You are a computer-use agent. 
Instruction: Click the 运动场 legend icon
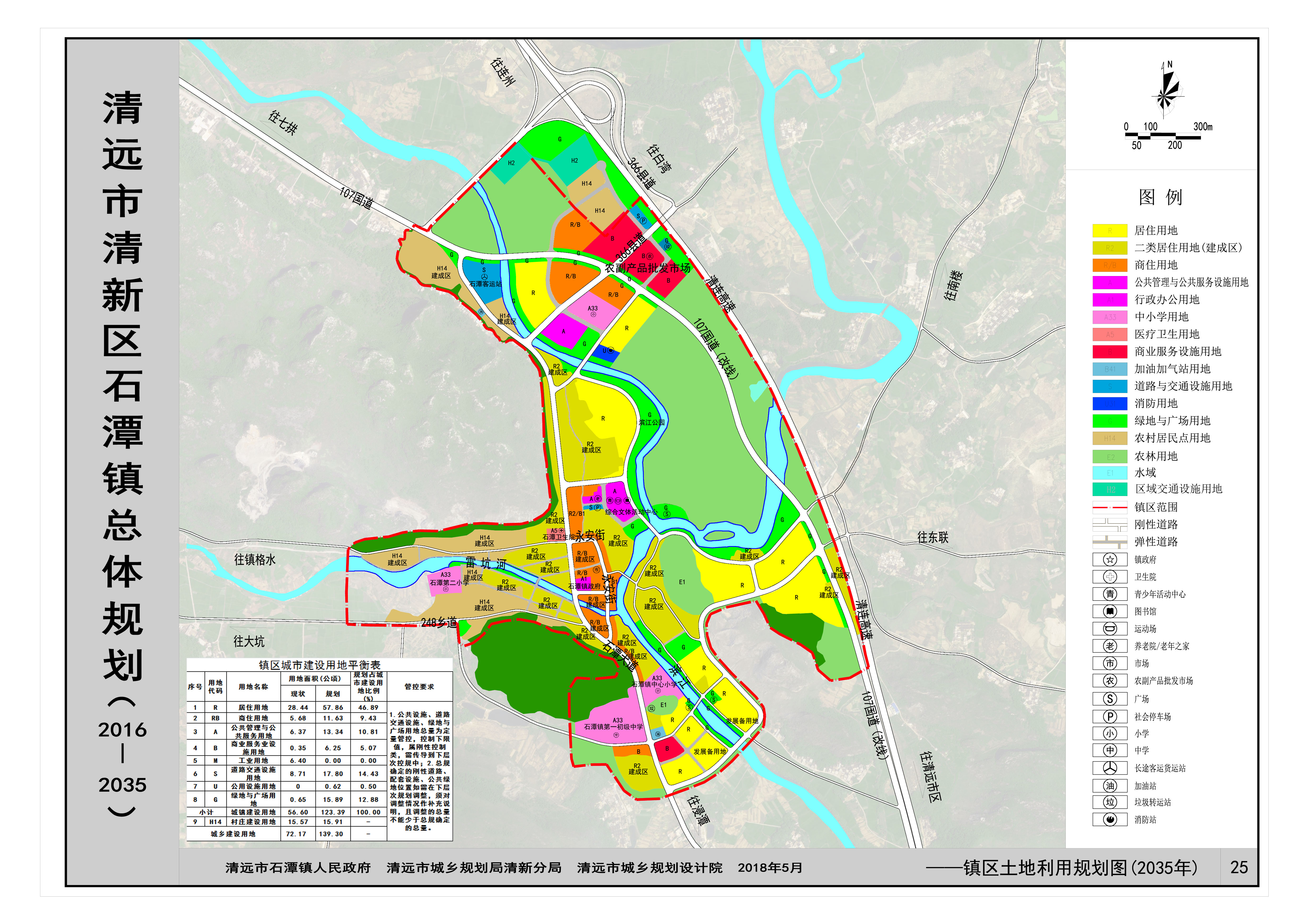coord(1110,628)
